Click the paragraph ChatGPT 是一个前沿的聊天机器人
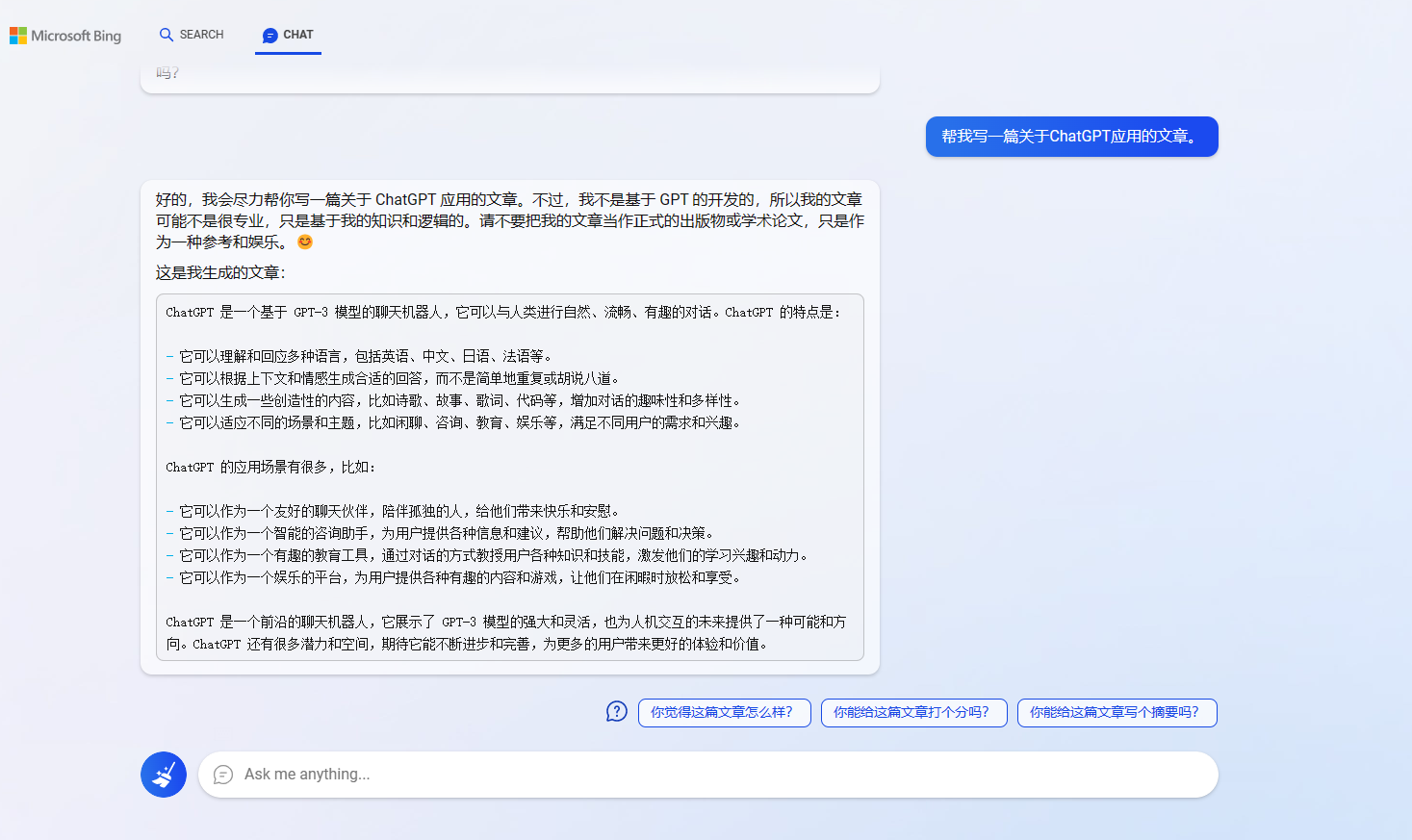The height and width of the screenshot is (840, 1412). tap(506, 633)
